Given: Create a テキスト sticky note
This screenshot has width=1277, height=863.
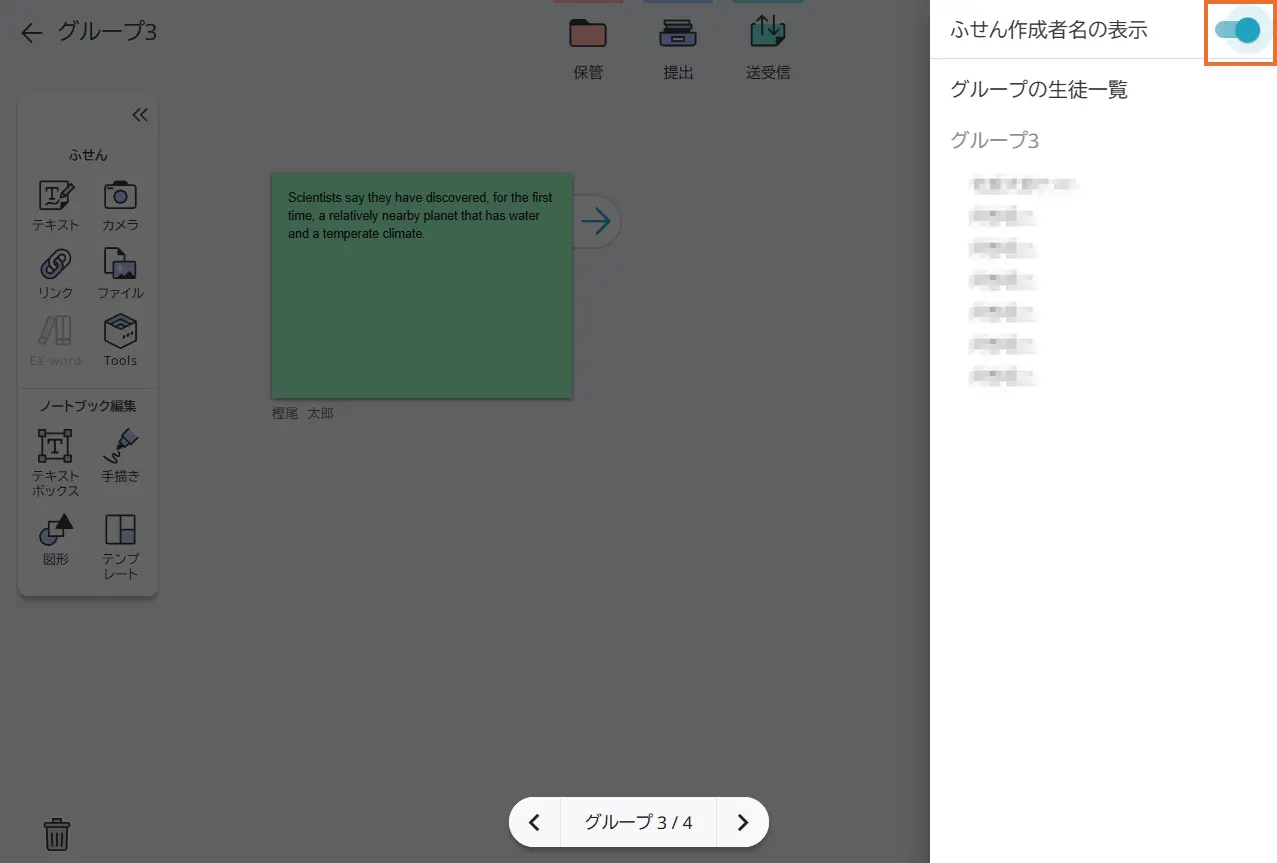Looking at the screenshot, I should pyautogui.click(x=56, y=206).
